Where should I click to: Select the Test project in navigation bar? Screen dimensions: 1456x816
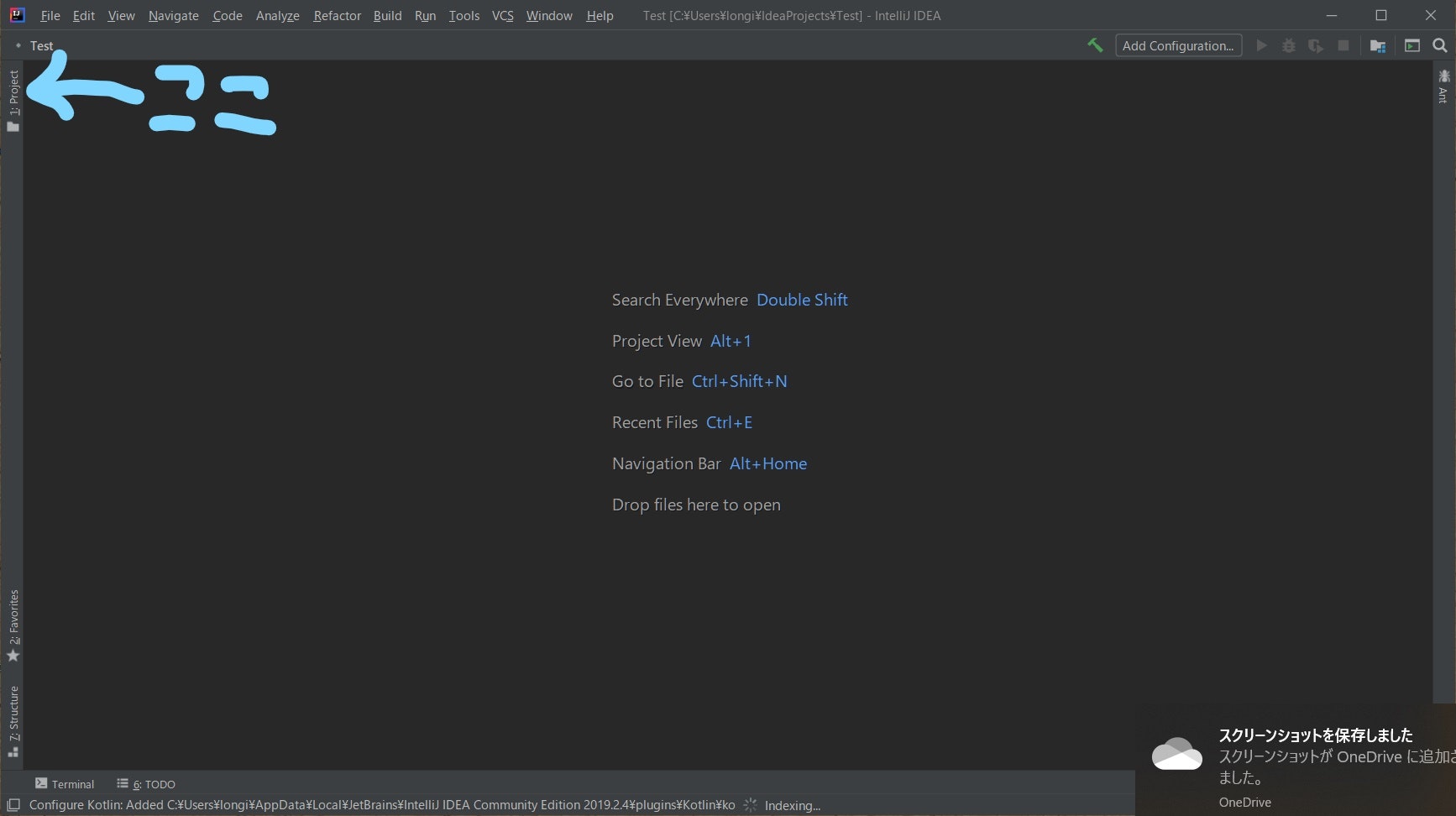coord(42,46)
